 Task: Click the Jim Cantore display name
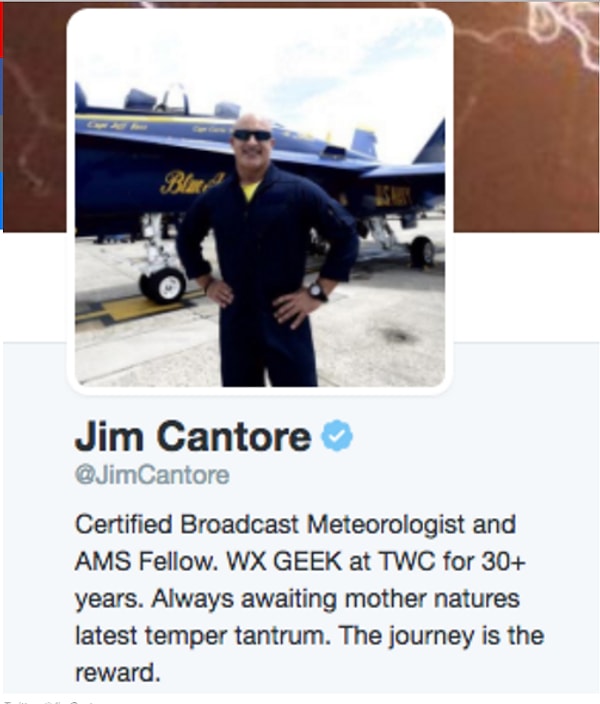(193, 436)
